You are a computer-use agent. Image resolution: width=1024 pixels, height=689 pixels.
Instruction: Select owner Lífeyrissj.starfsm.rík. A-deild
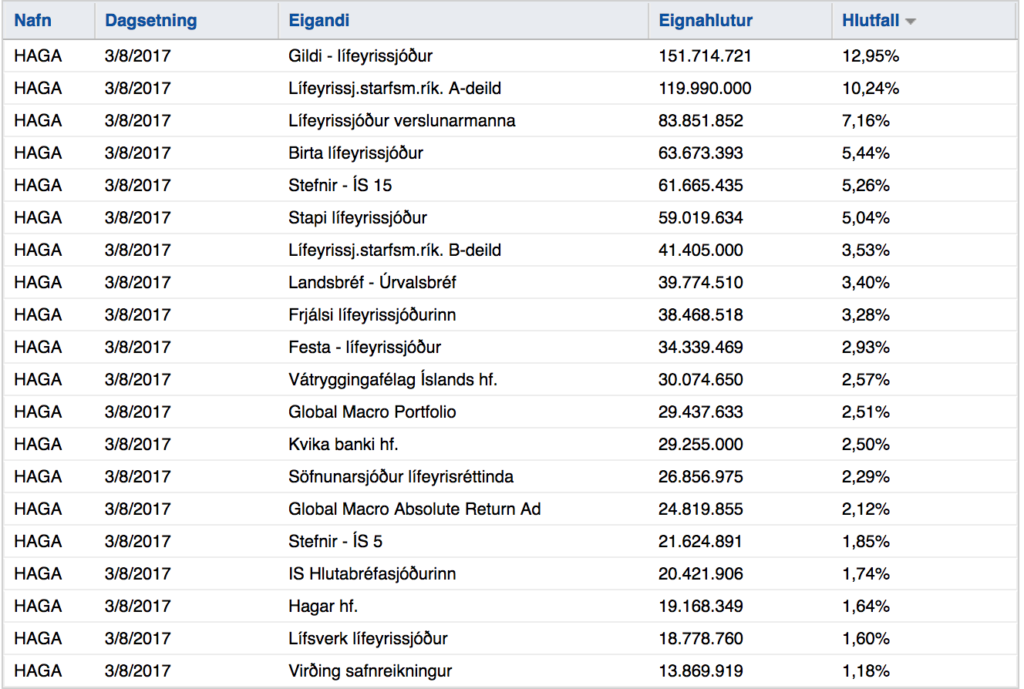394,88
